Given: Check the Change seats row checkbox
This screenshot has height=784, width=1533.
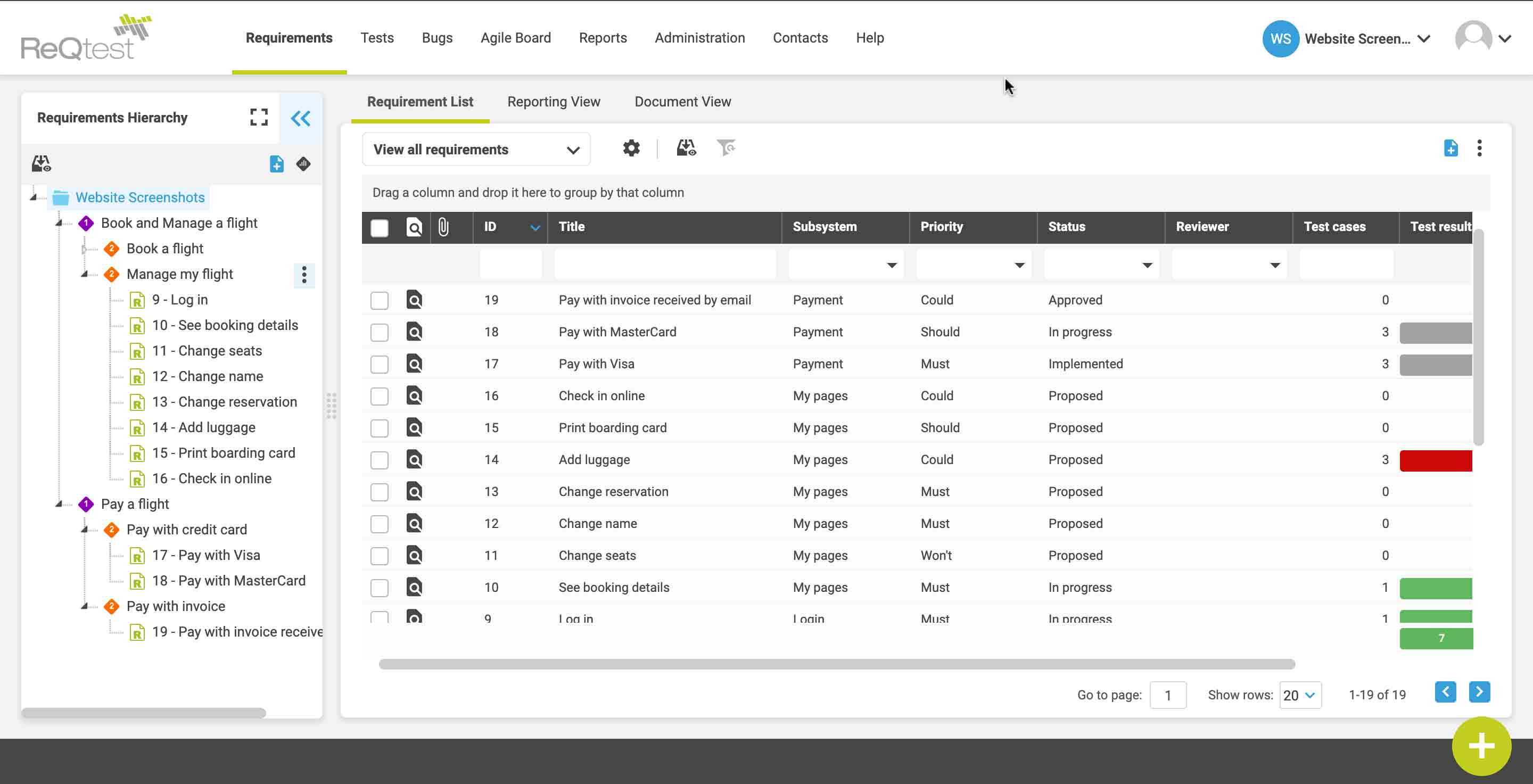Looking at the screenshot, I should 380,556.
